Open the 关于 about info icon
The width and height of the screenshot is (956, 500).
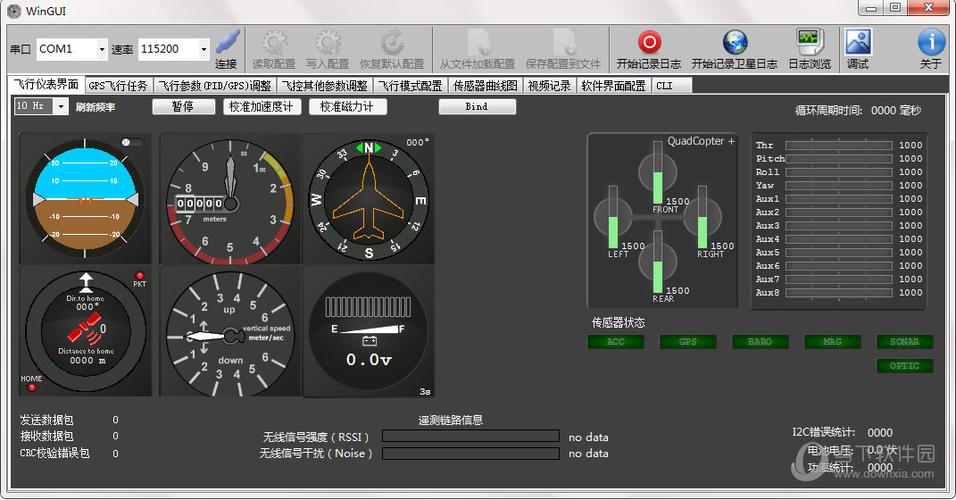(931, 42)
